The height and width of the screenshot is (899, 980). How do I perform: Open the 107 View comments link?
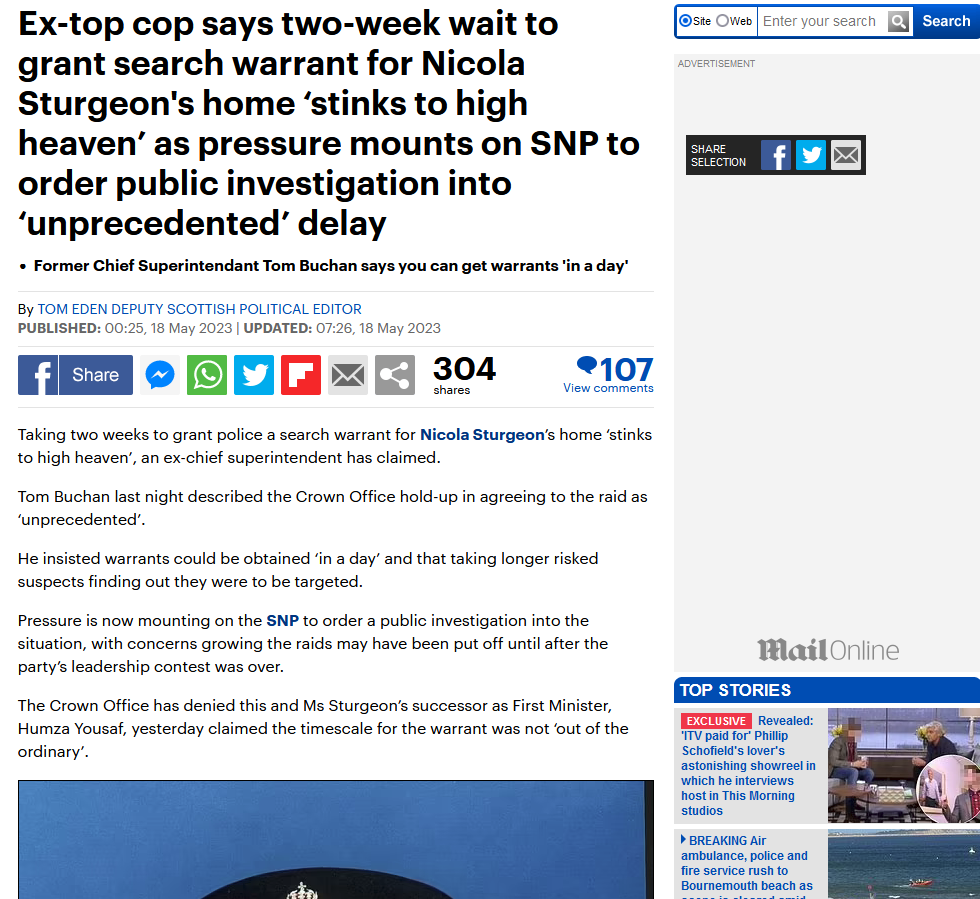click(608, 374)
